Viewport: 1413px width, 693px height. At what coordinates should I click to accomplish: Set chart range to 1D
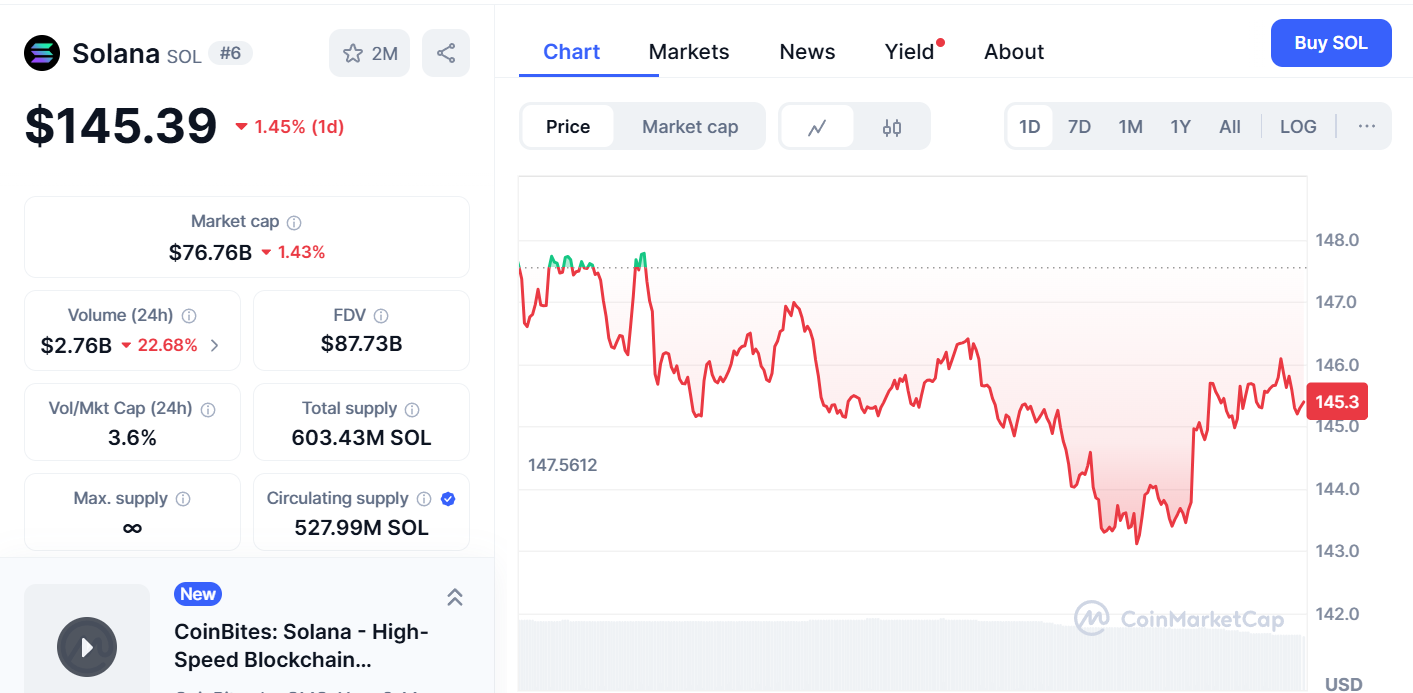[1029, 127]
